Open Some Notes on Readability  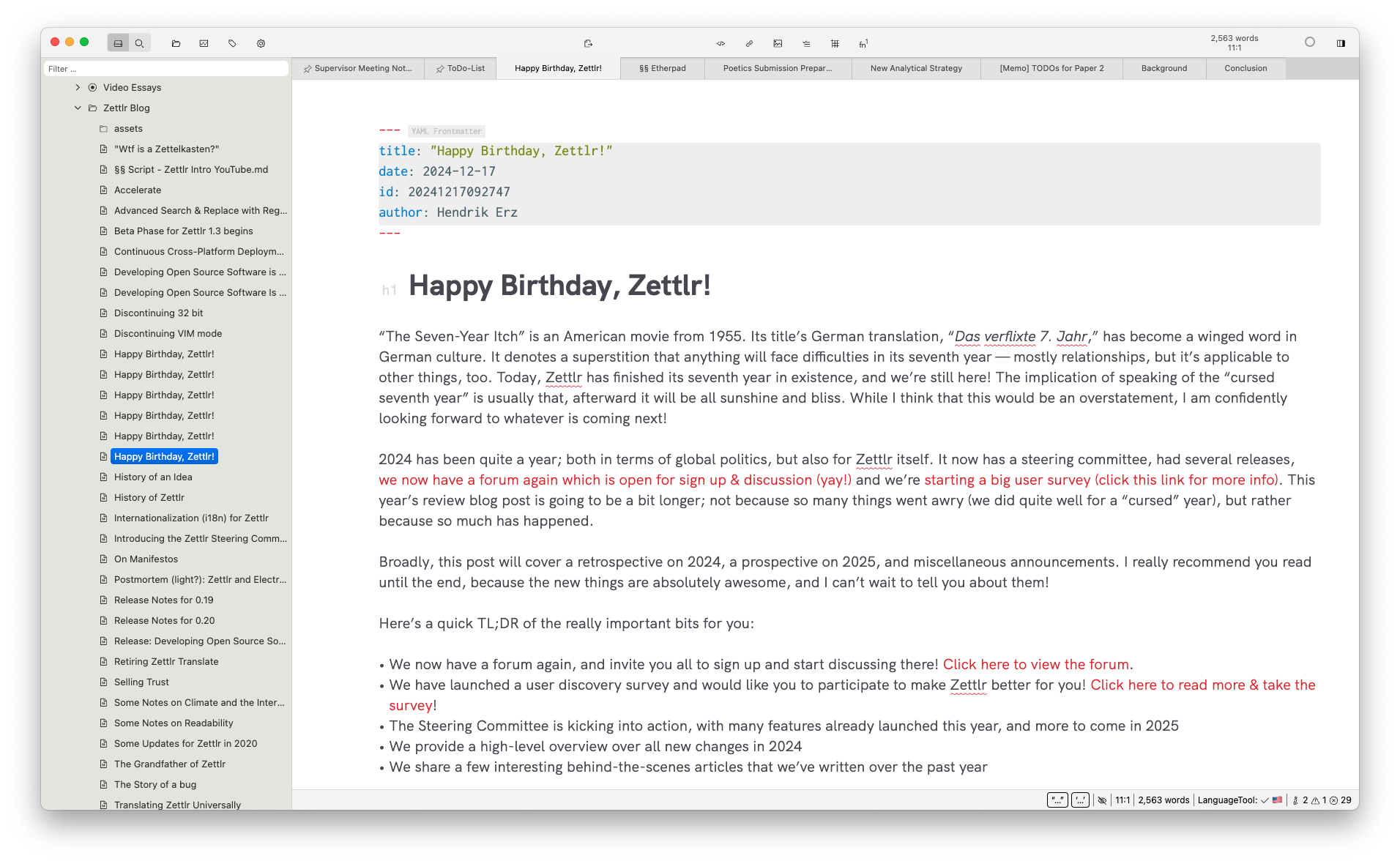tap(174, 723)
